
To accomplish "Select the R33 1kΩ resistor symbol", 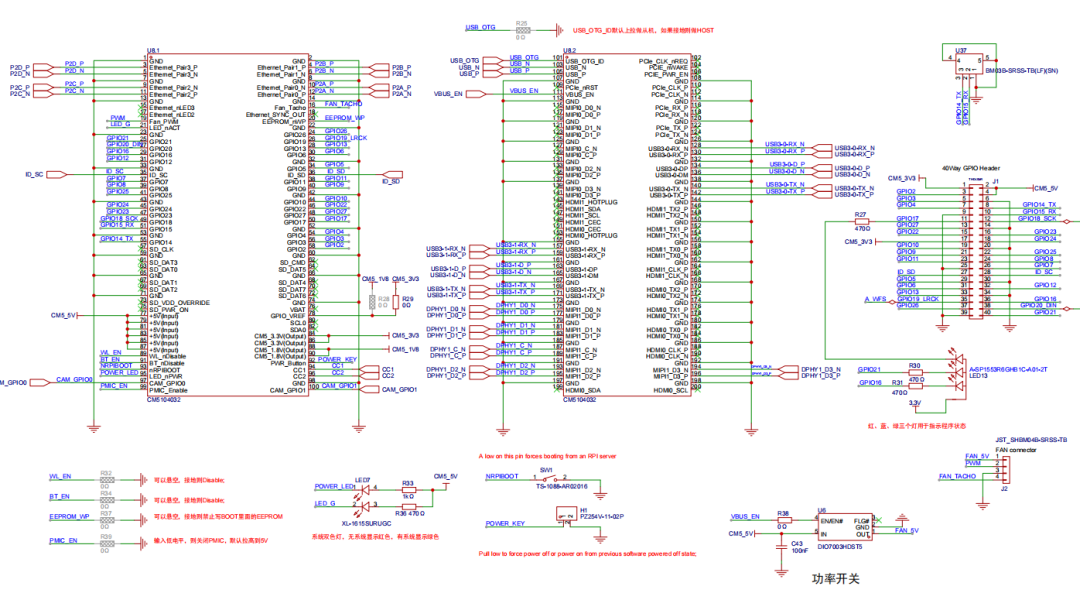I will point(408,490).
